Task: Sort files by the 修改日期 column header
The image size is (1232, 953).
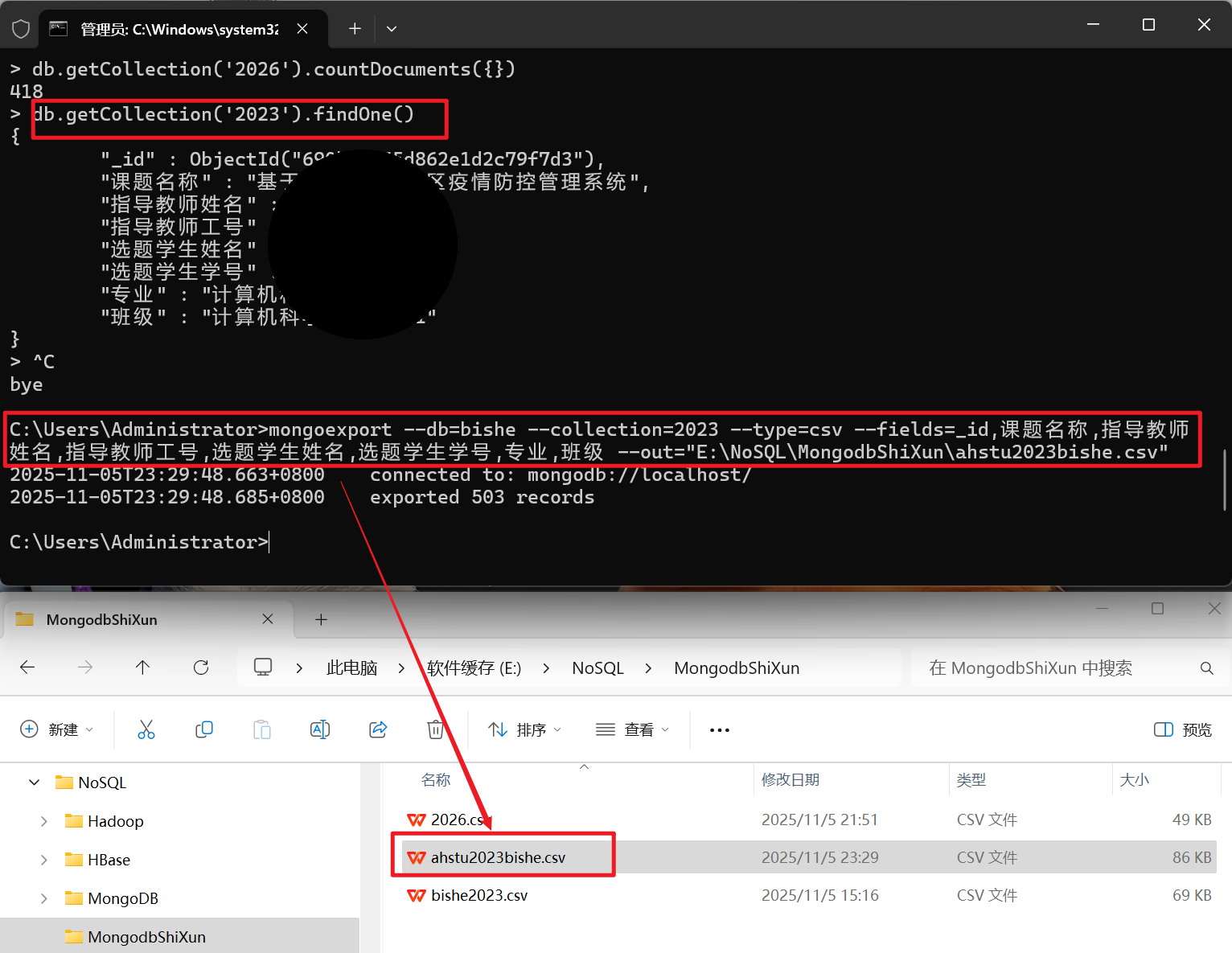Action: click(791, 779)
